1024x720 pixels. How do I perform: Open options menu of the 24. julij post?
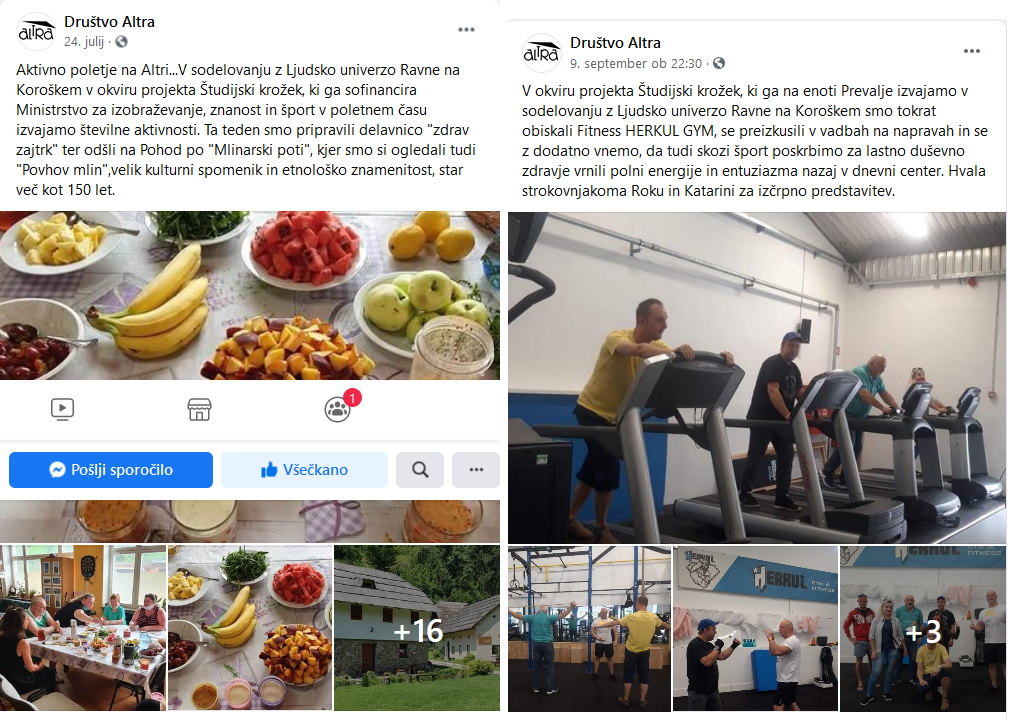pyautogui.click(x=466, y=29)
